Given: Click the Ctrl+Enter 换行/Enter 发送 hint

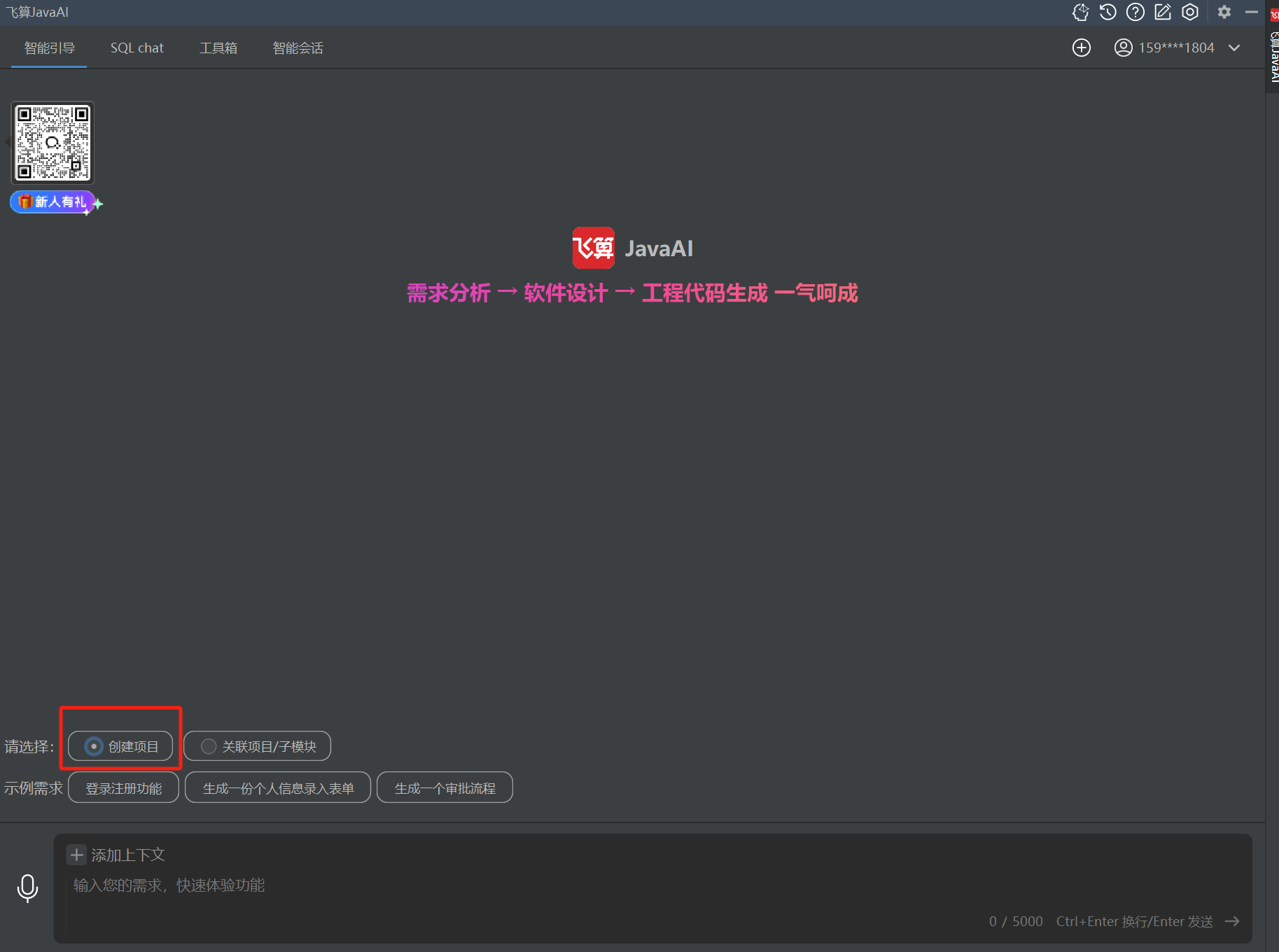Looking at the screenshot, I should pos(1135,921).
